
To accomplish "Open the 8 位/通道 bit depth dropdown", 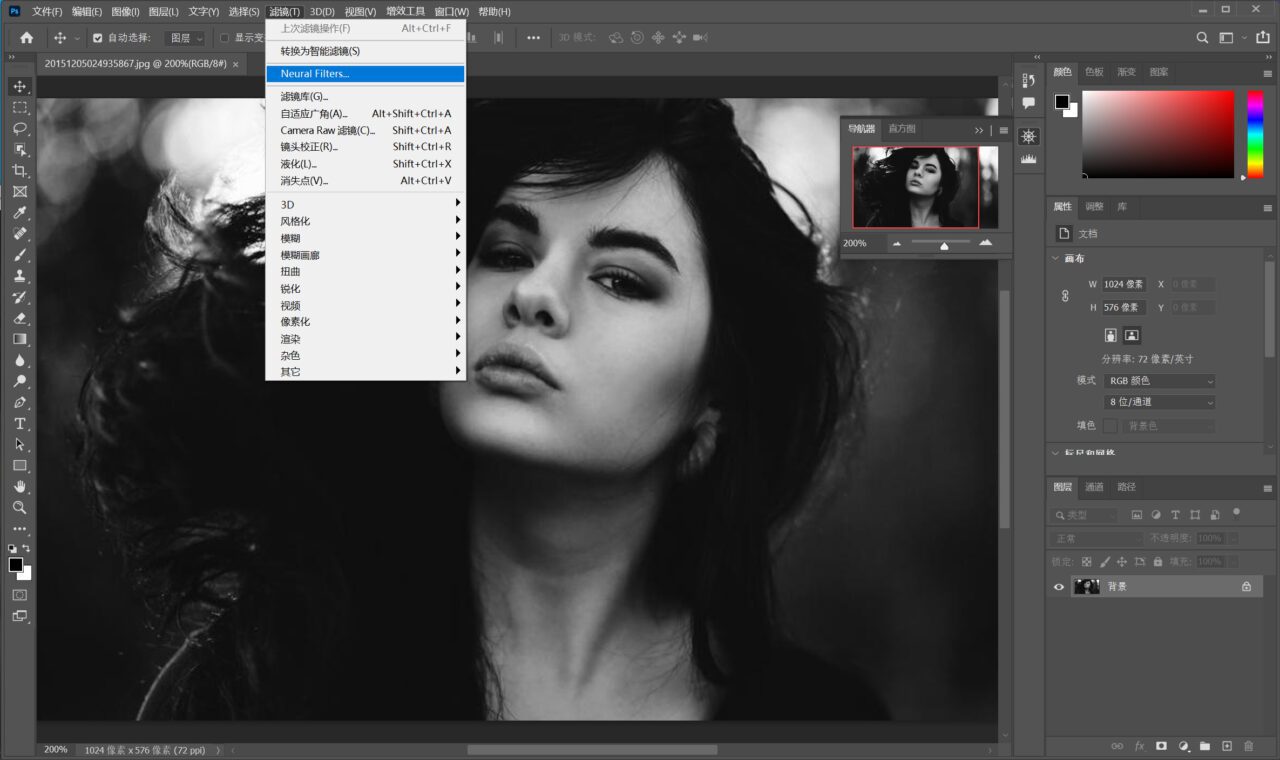I will click(1159, 402).
